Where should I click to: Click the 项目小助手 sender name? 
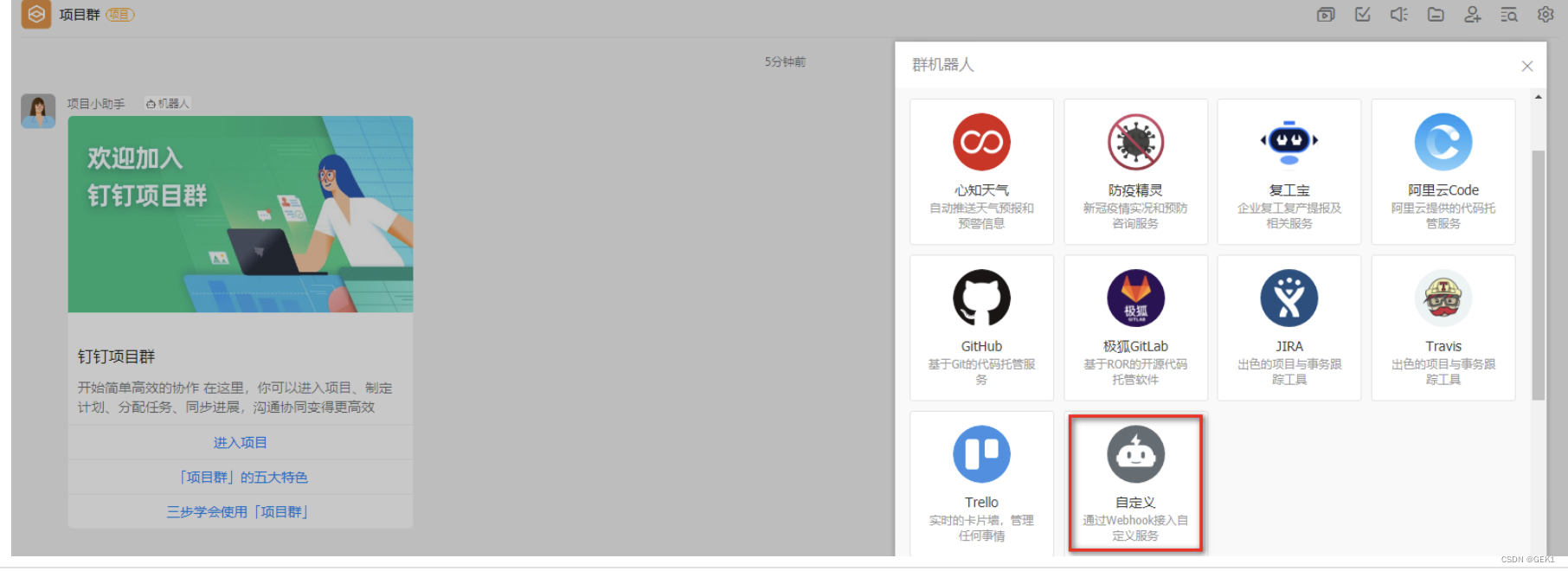[x=96, y=104]
